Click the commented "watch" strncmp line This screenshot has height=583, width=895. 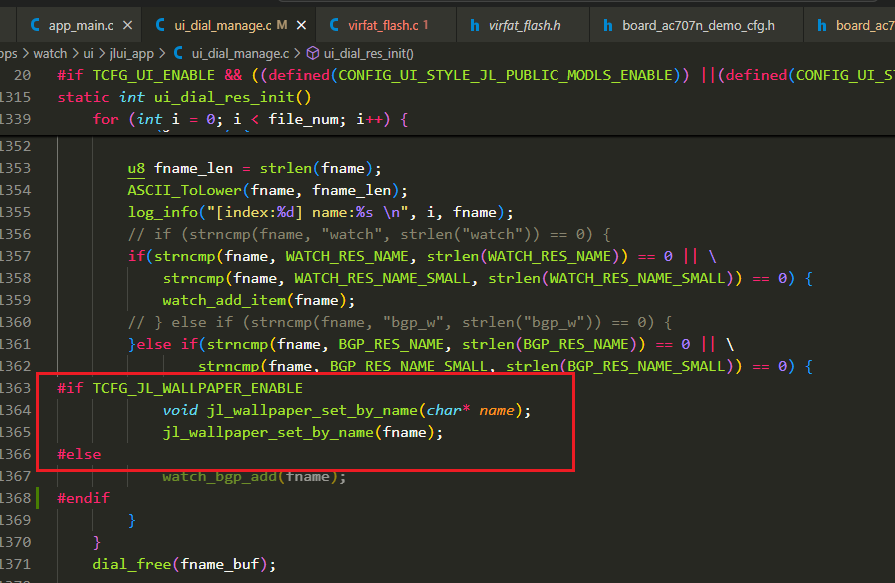coord(369,234)
